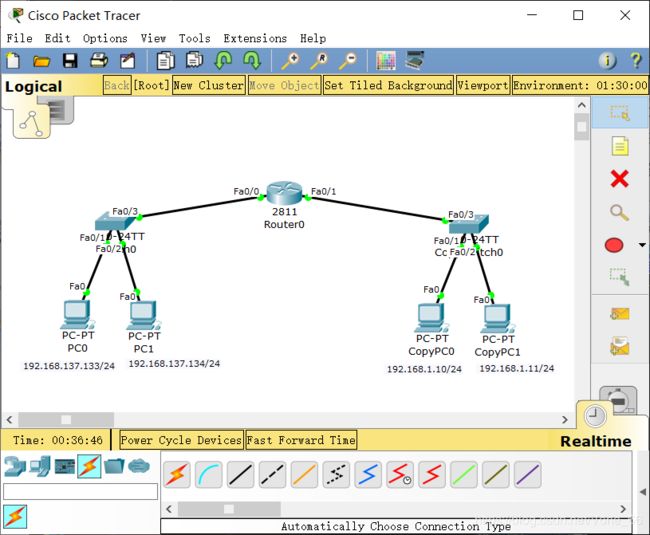
Task: Open the Help menu
Action: (x=313, y=38)
